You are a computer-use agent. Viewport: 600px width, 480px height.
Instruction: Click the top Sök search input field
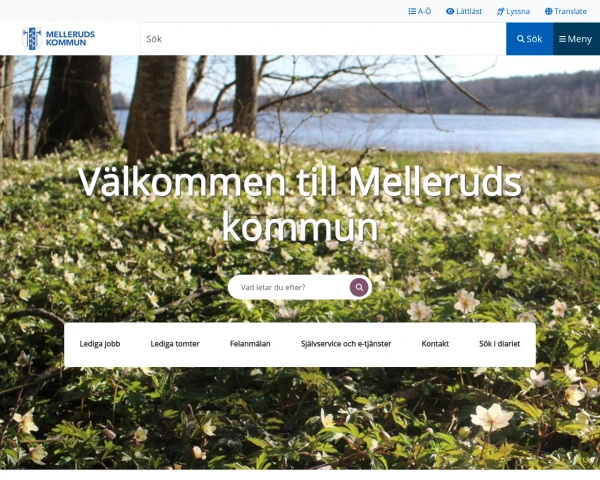pos(323,39)
